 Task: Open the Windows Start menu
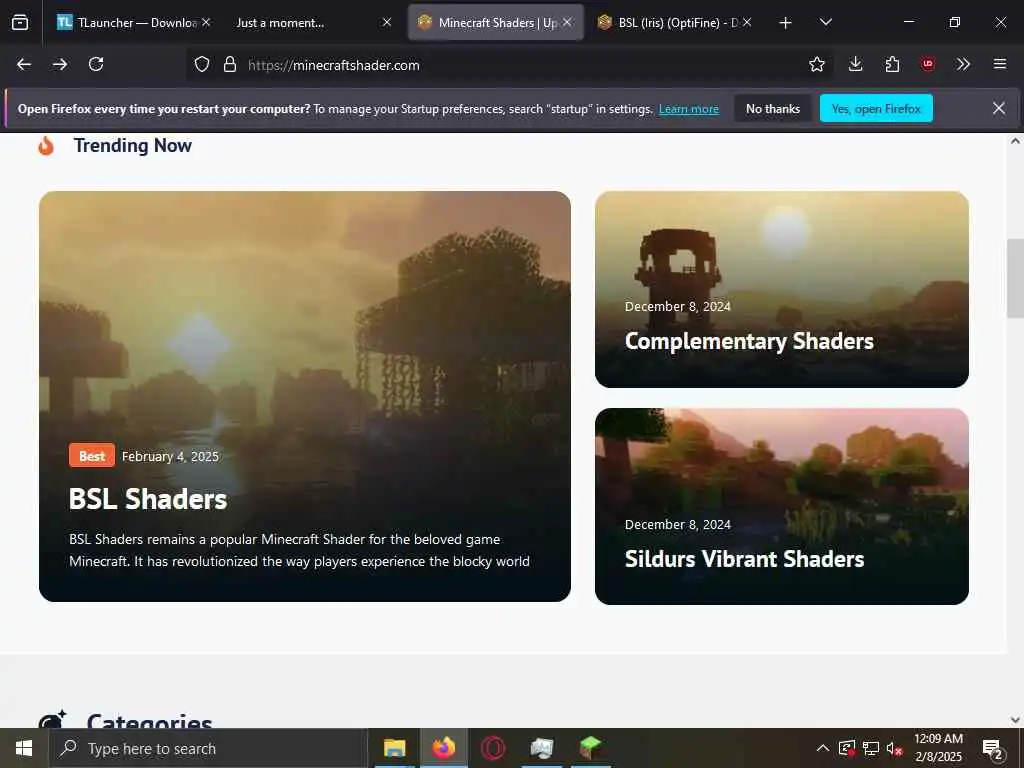[x=24, y=748]
